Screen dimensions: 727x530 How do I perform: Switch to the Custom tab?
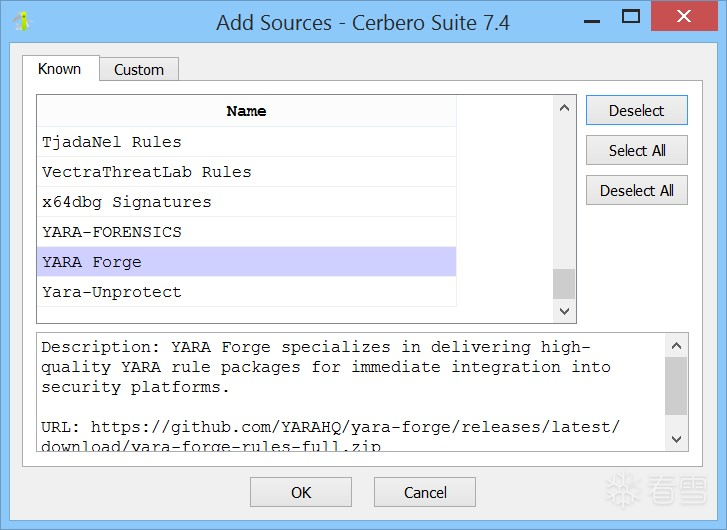tap(139, 69)
